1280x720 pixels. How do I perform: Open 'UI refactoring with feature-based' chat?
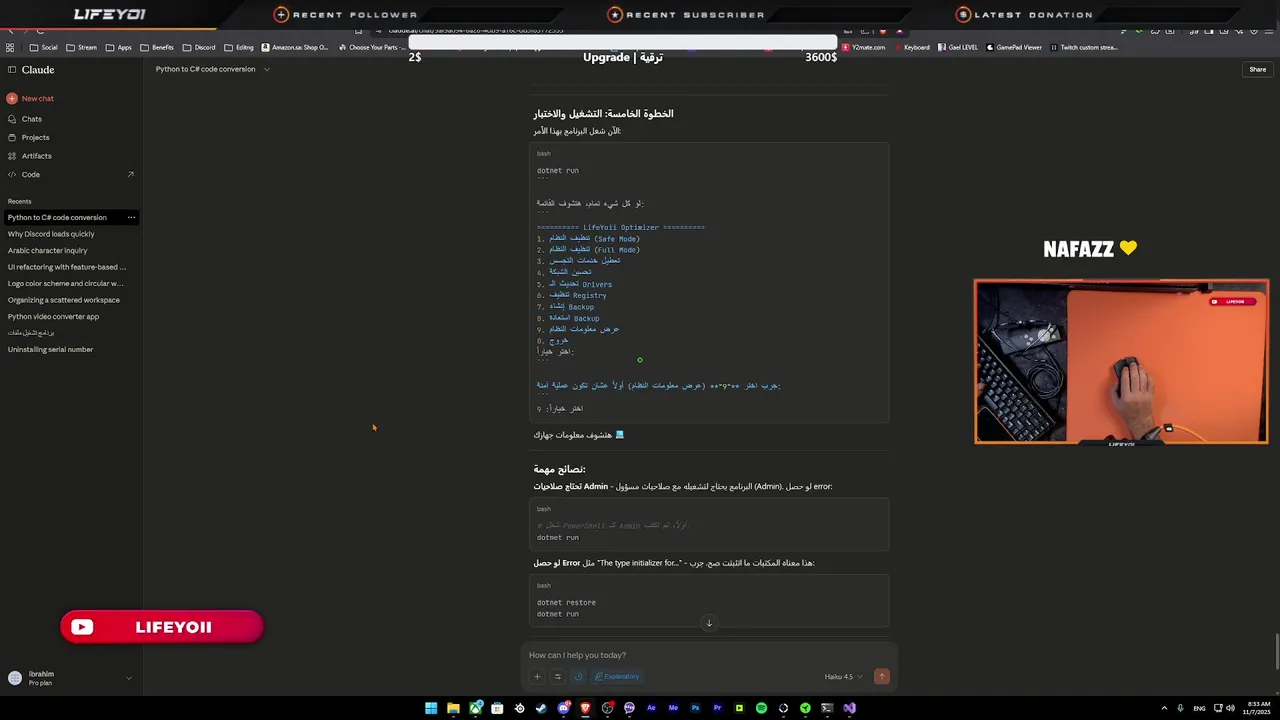[67, 267]
